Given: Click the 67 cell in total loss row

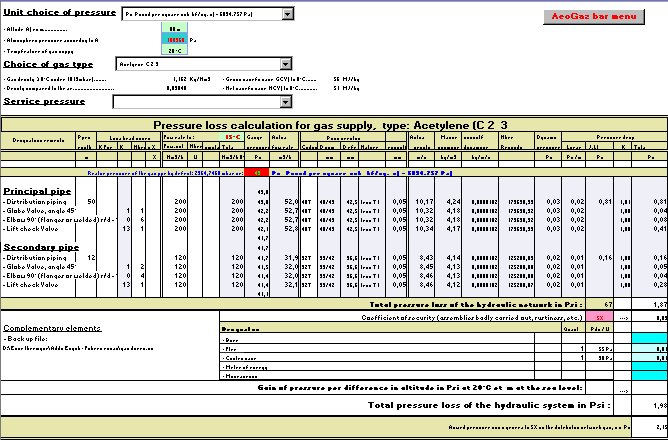Looking at the screenshot, I should click(599, 304).
